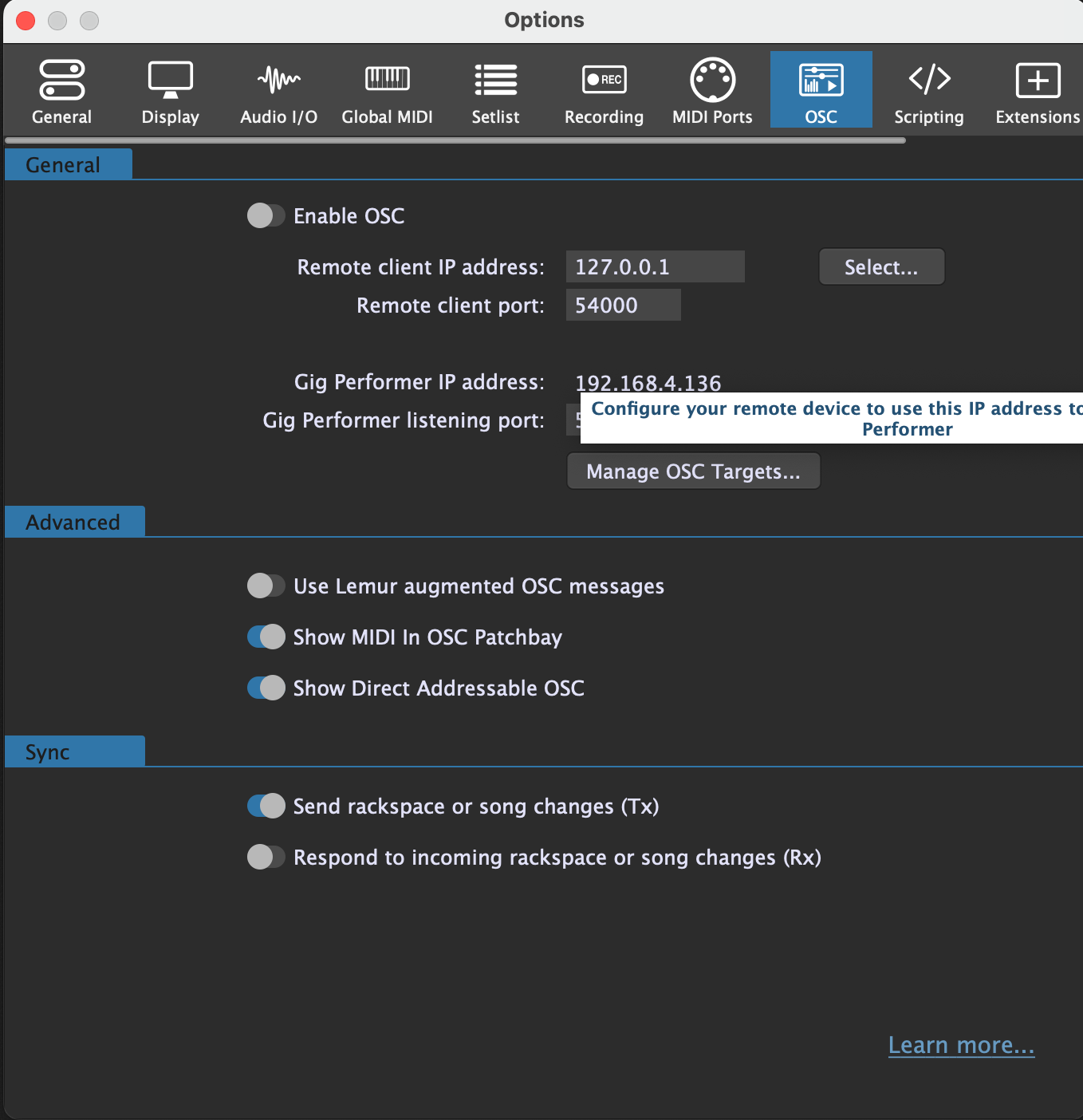Click the General section header
The height and width of the screenshot is (1120, 1083).
69,164
